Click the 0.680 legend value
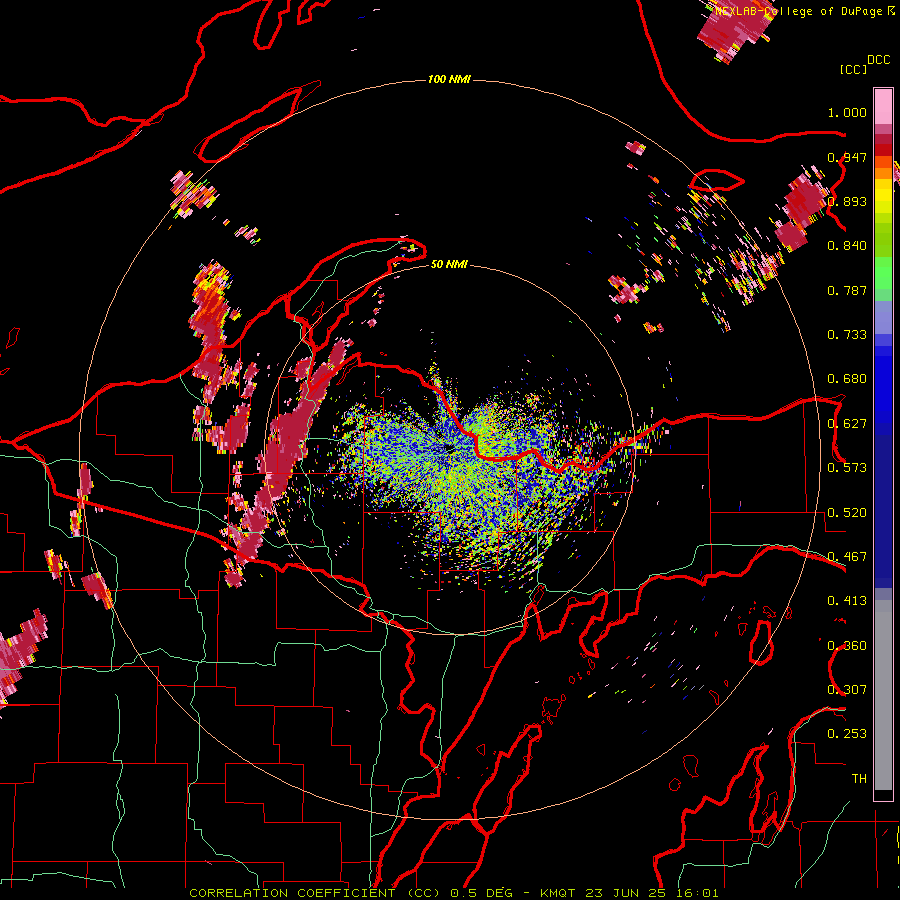The image size is (900, 900). pos(847,379)
